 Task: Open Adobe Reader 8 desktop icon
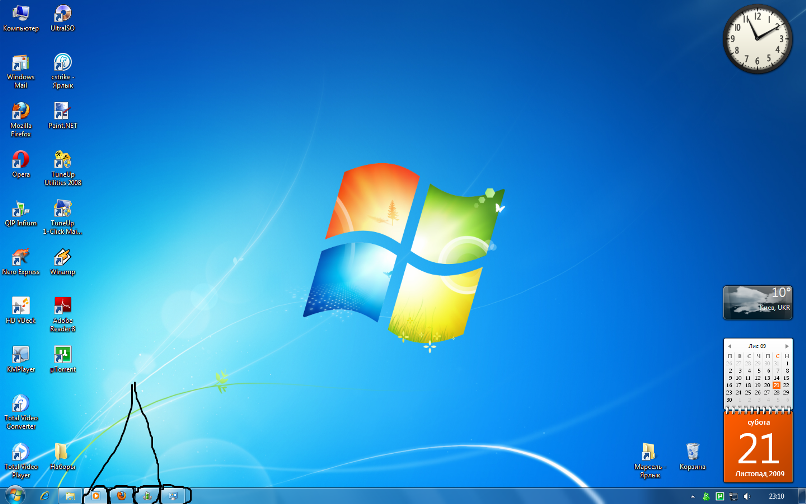point(62,307)
